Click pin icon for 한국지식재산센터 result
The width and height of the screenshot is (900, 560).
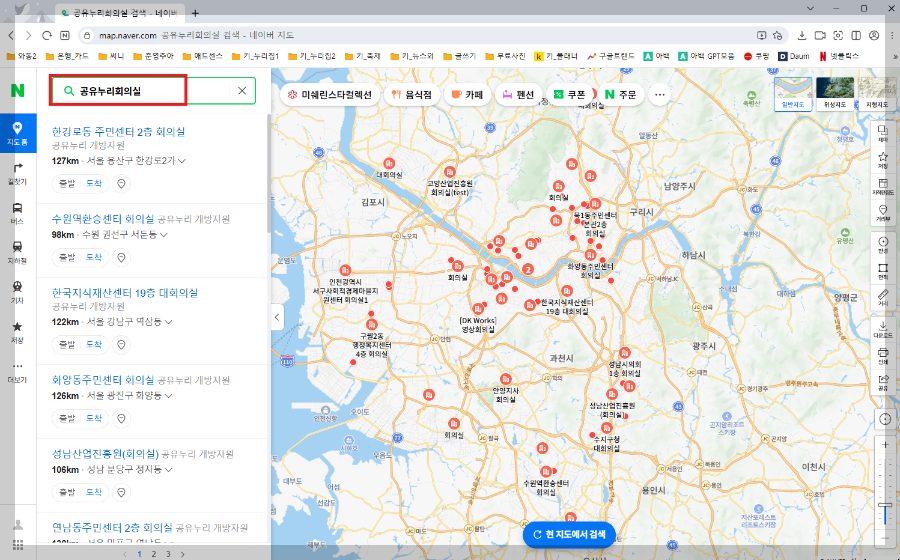point(121,344)
